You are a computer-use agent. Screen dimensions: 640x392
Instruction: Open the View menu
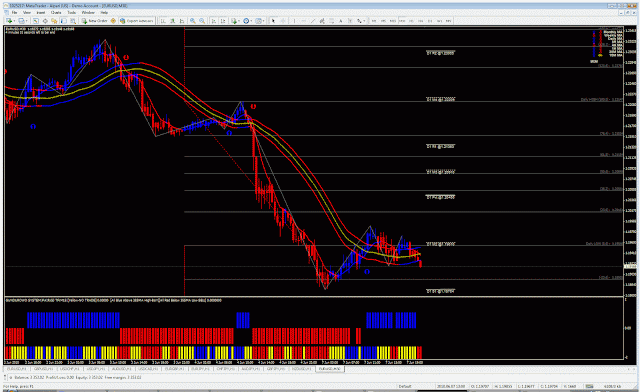pos(27,13)
